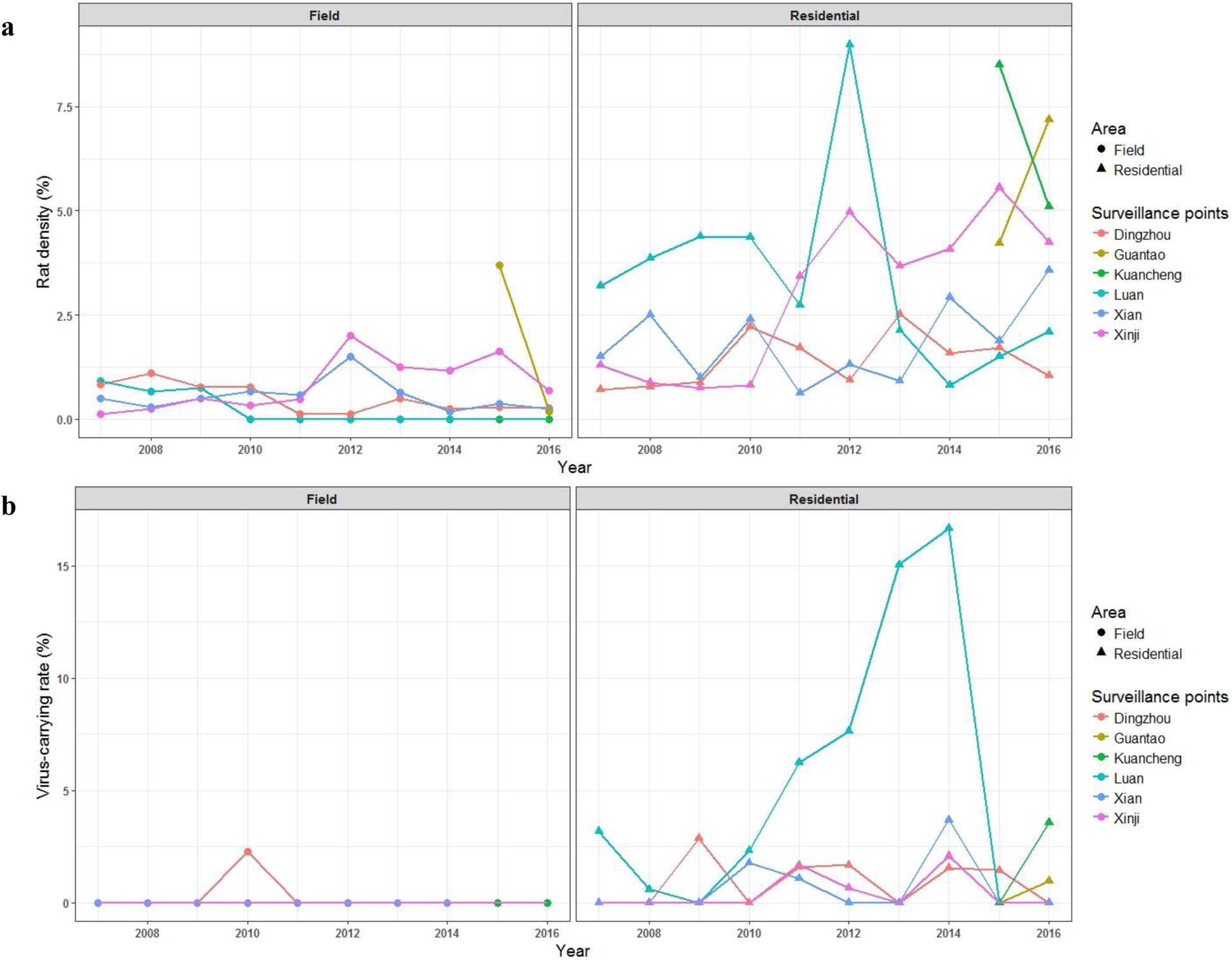Click the Field circle symbol in panel b legend
1232x960 pixels.
(x=1102, y=633)
